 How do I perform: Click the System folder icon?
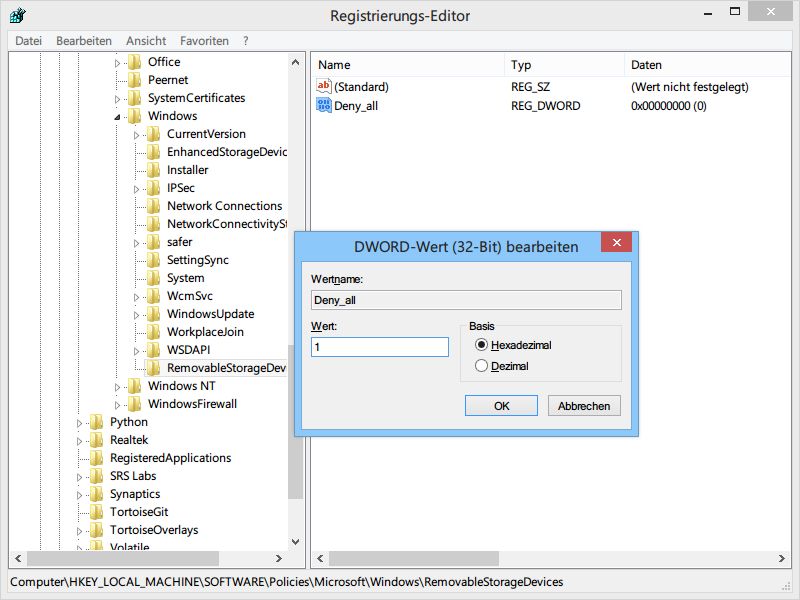(154, 278)
